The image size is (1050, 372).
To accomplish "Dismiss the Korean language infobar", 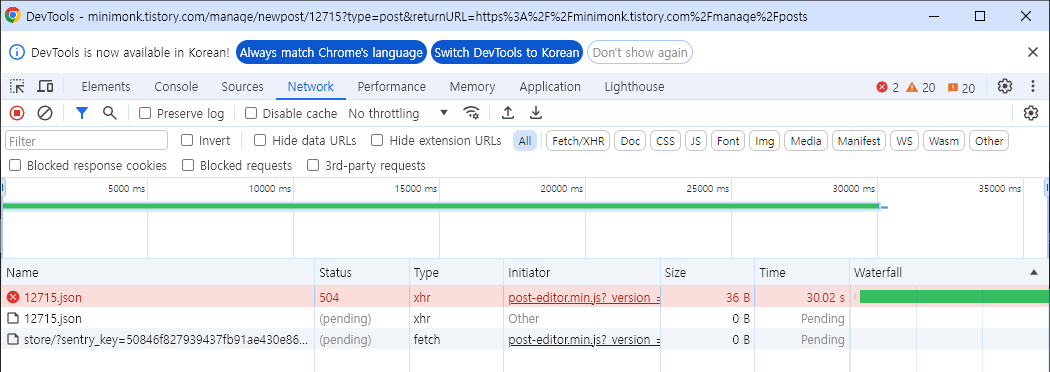I will point(1032,52).
